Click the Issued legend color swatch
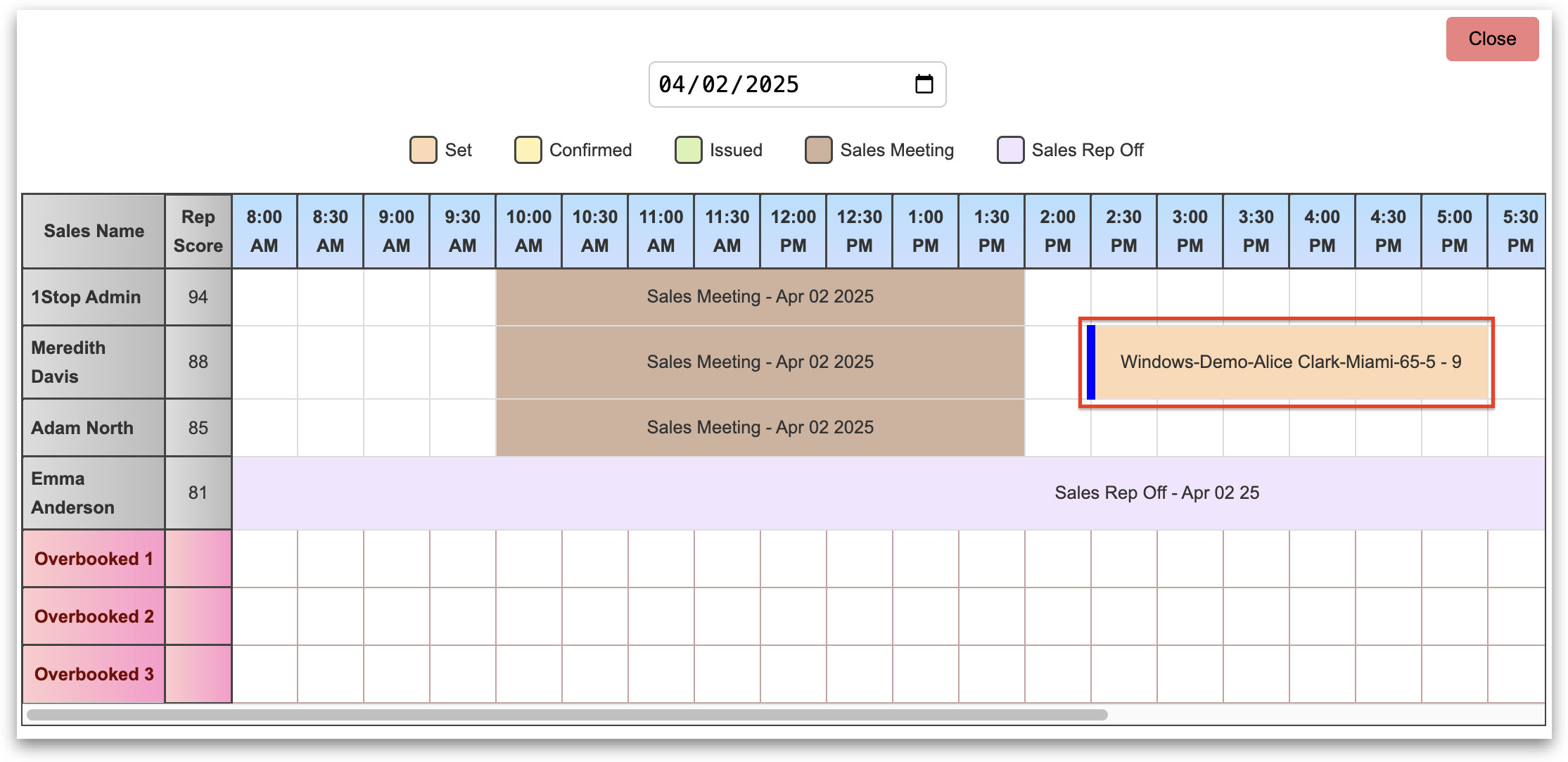This screenshot has width=1568, height=762. click(688, 150)
